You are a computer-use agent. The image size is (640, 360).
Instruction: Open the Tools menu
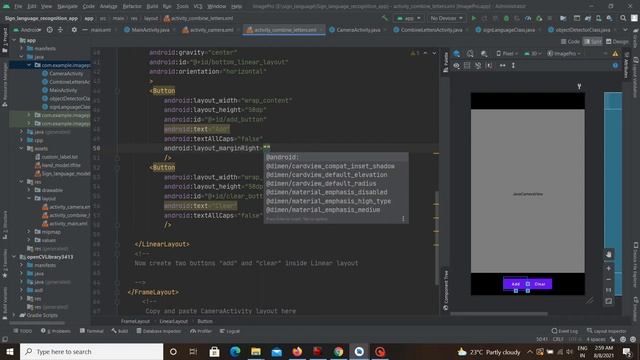(x=182, y=6)
